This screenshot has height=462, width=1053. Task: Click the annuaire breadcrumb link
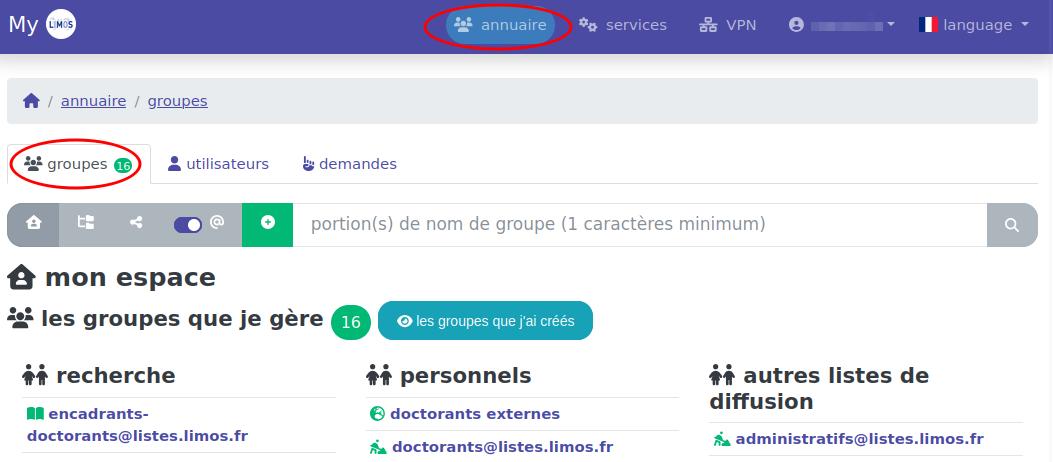tap(93, 101)
